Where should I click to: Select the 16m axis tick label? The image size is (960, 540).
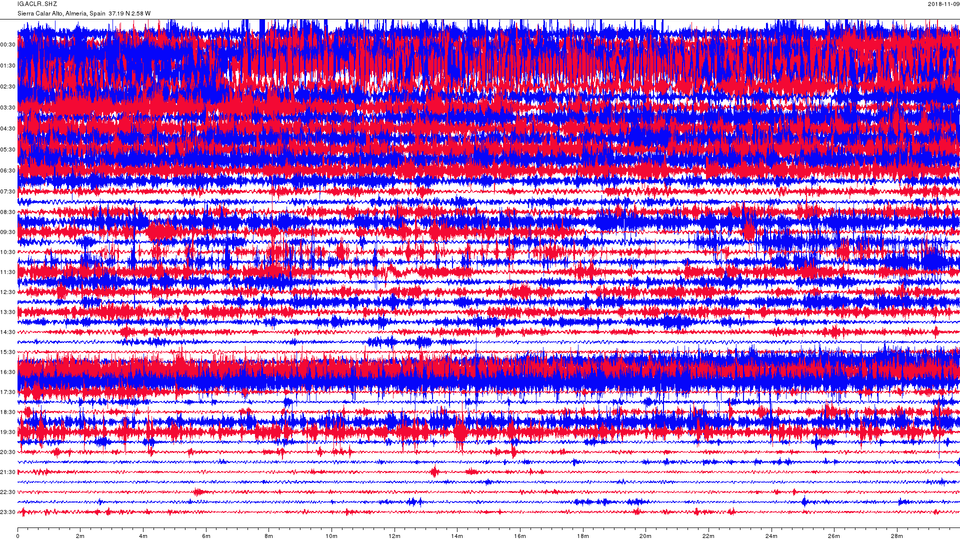pyautogui.click(x=520, y=536)
